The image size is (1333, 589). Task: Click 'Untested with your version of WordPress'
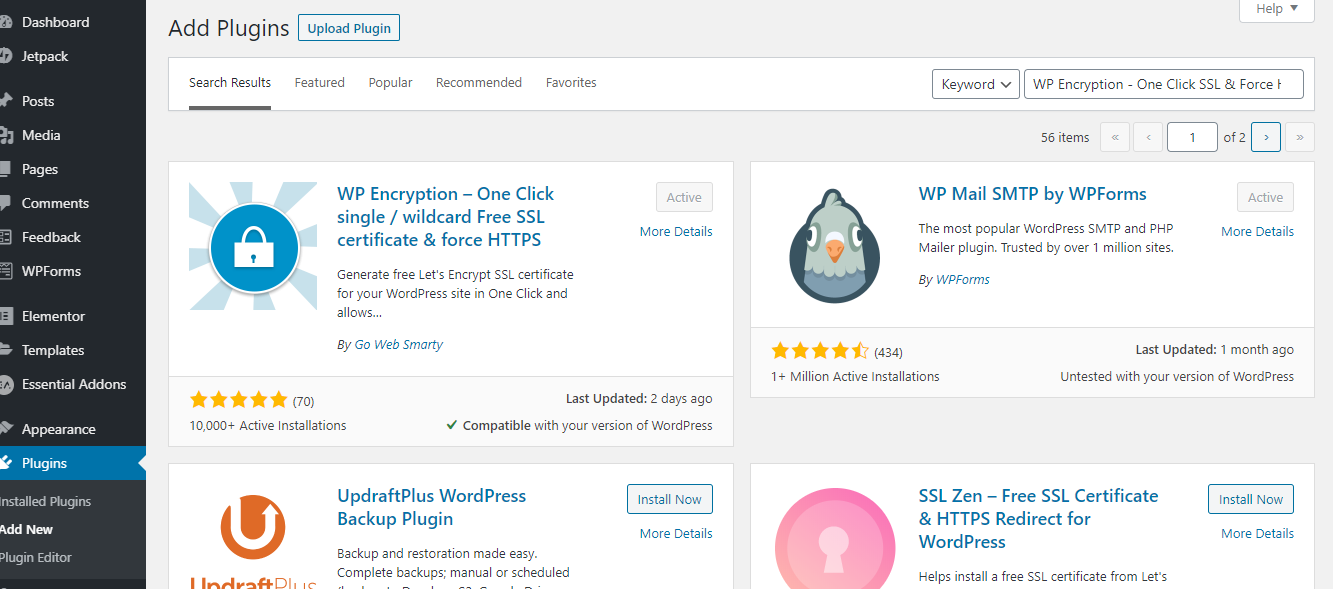(1177, 376)
